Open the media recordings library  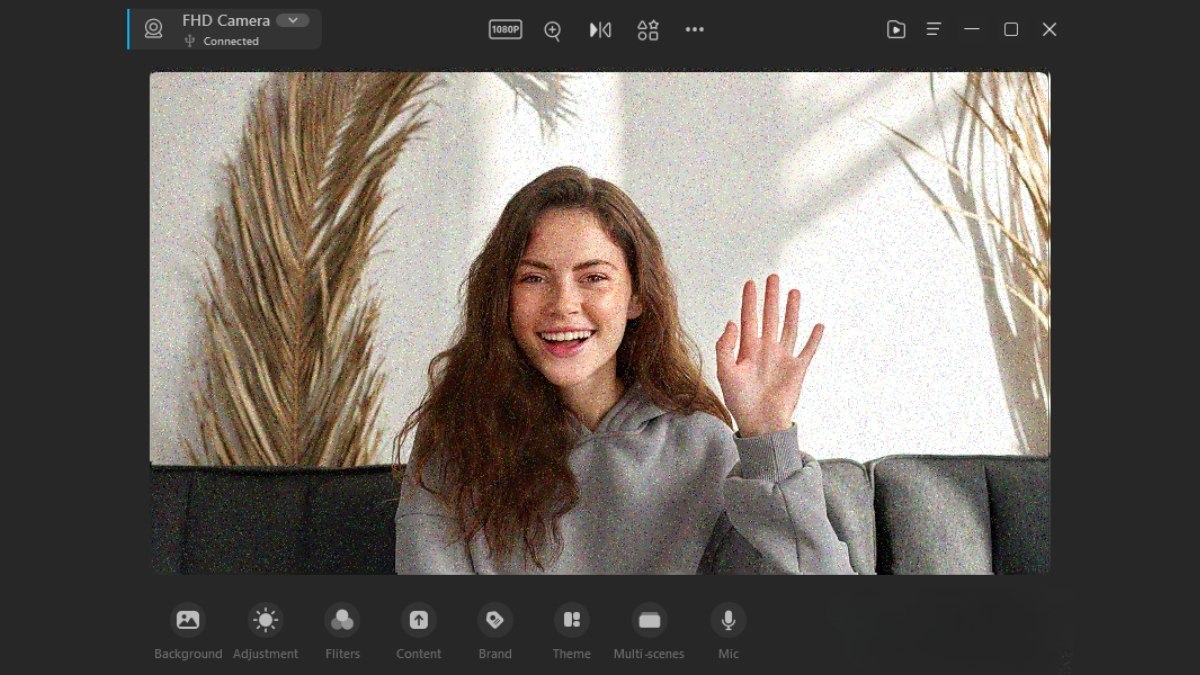pyautogui.click(x=895, y=29)
